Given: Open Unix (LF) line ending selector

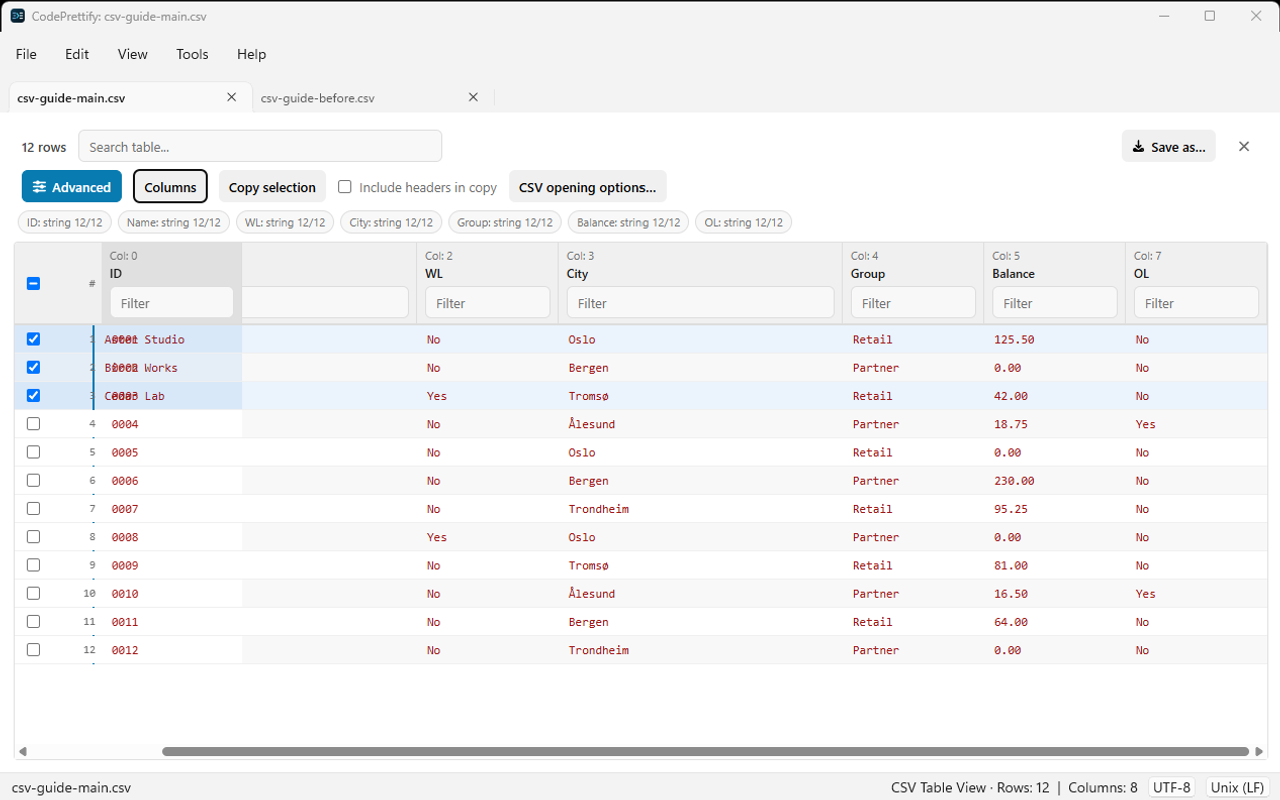Looking at the screenshot, I should coord(1237,787).
